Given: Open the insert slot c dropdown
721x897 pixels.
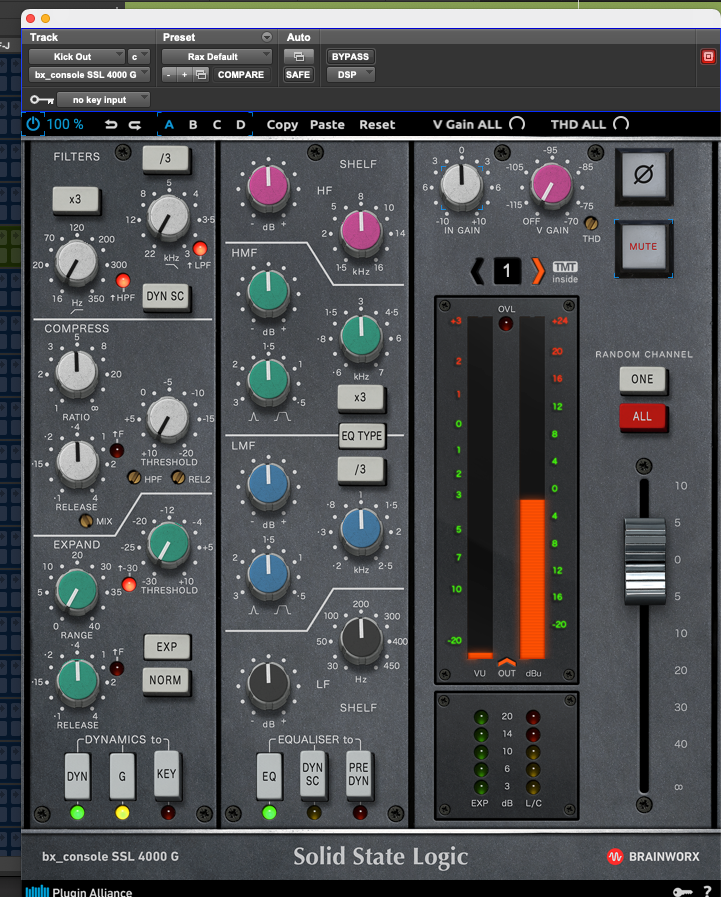Looking at the screenshot, I should point(138,57).
